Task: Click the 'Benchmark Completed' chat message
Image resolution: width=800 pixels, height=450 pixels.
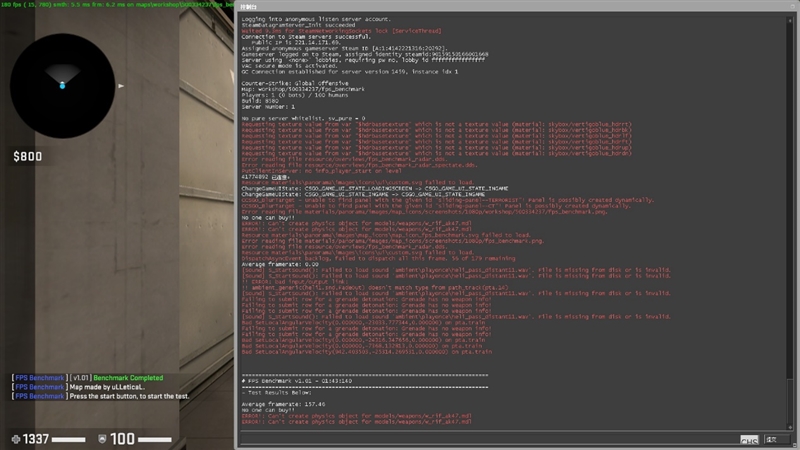Action: coord(128,378)
